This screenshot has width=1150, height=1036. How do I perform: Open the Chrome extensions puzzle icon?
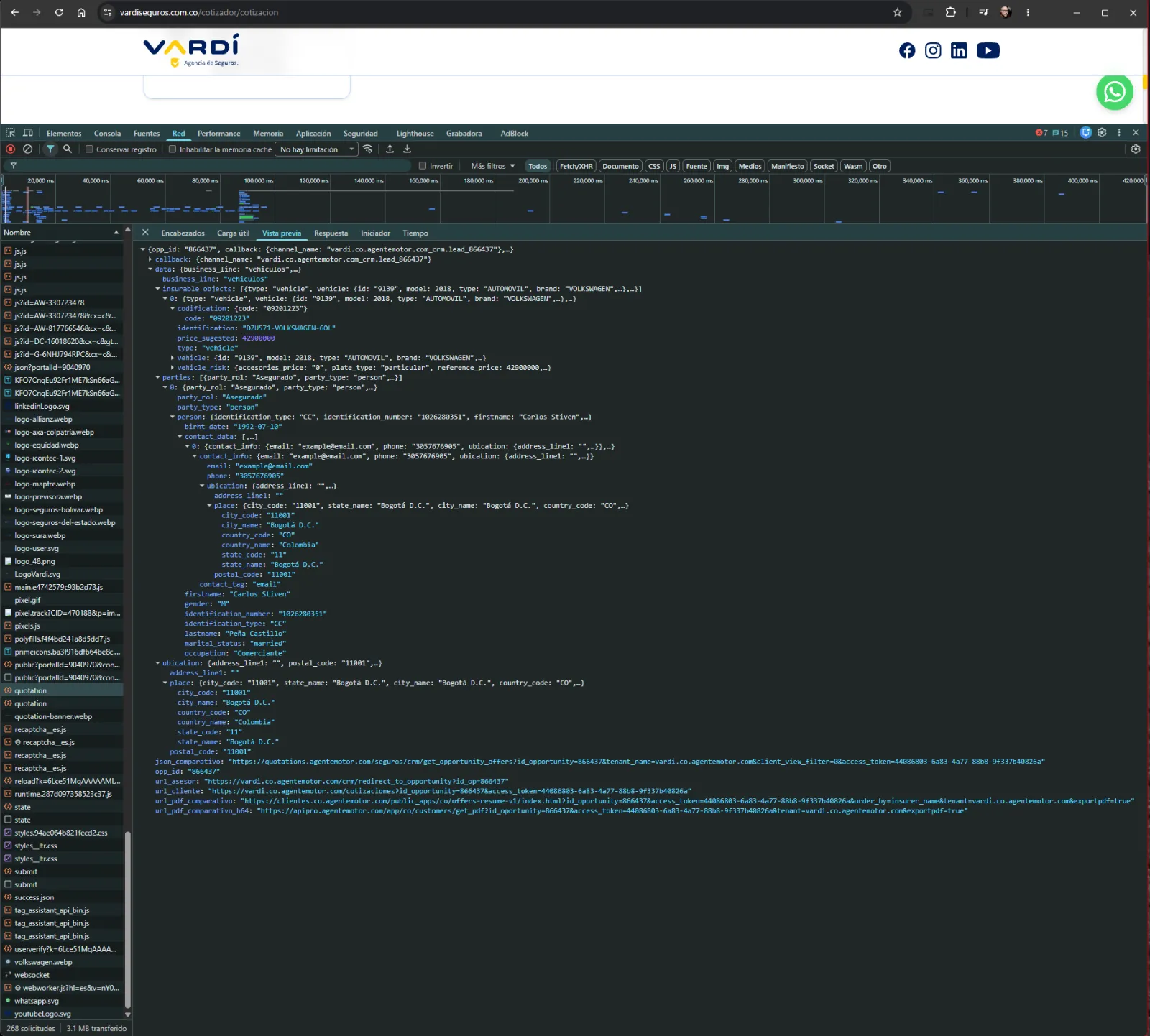coord(950,12)
